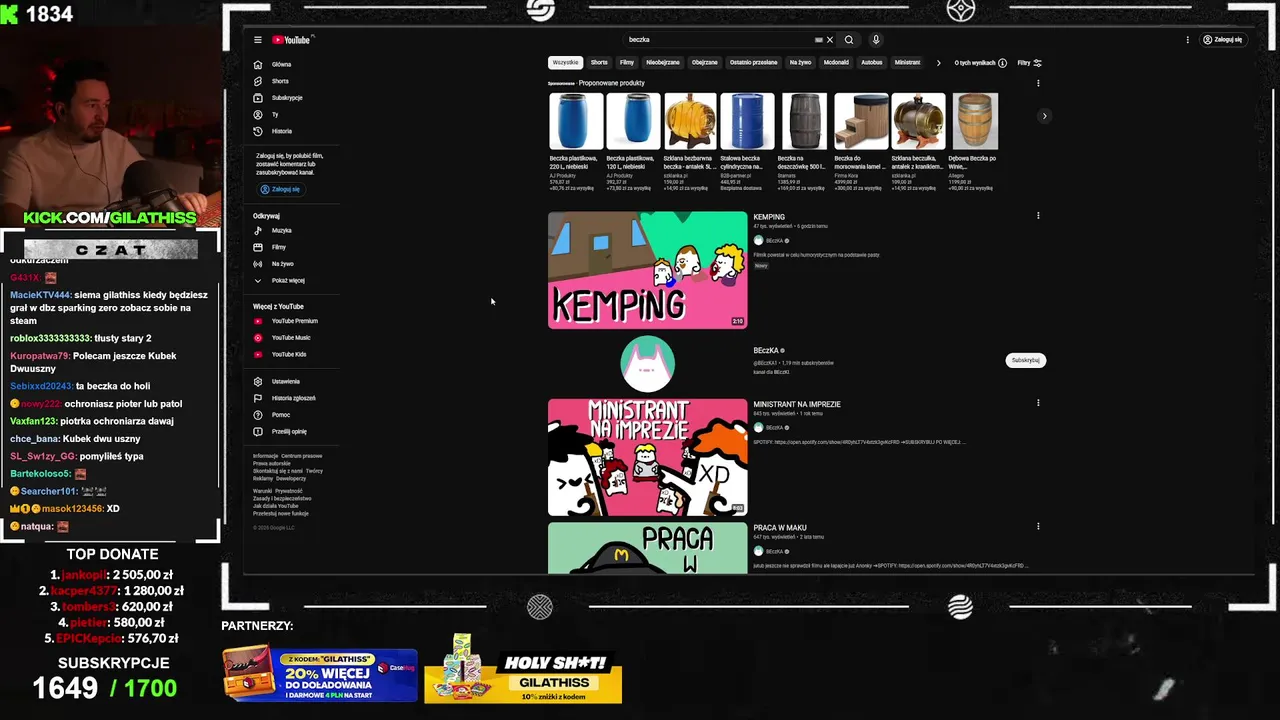1280x720 pixels.
Task: Open Muzyka under Odkrywaj
Action: click(280, 231)
